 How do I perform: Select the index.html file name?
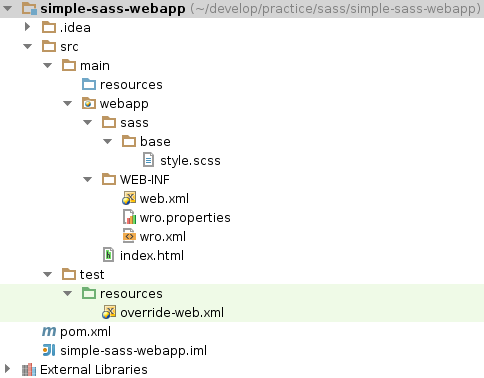(152, 256)
